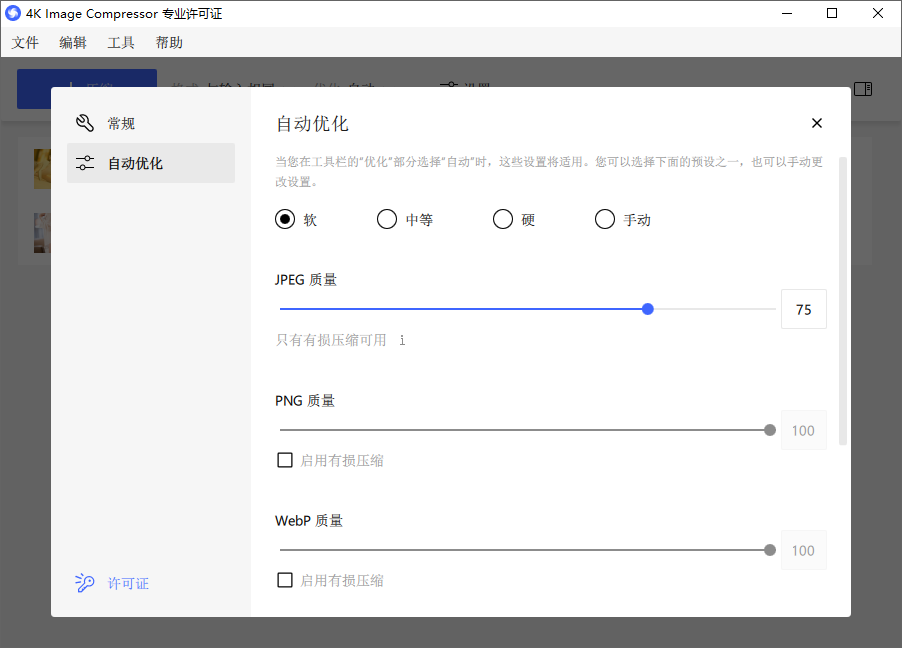This screenshot has width=902, height=648.
Task: Click the WebP 质量 slider handle
Action: (x=770, y=550)
